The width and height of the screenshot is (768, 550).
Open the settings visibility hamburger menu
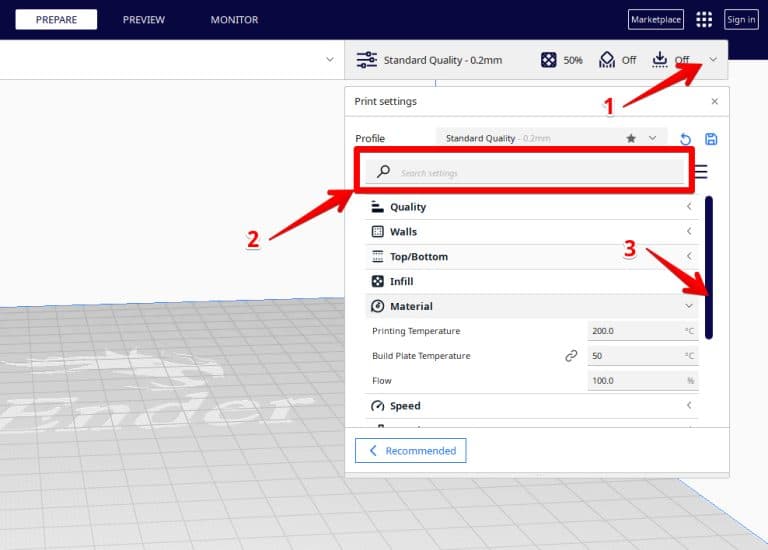coord(701,172)
